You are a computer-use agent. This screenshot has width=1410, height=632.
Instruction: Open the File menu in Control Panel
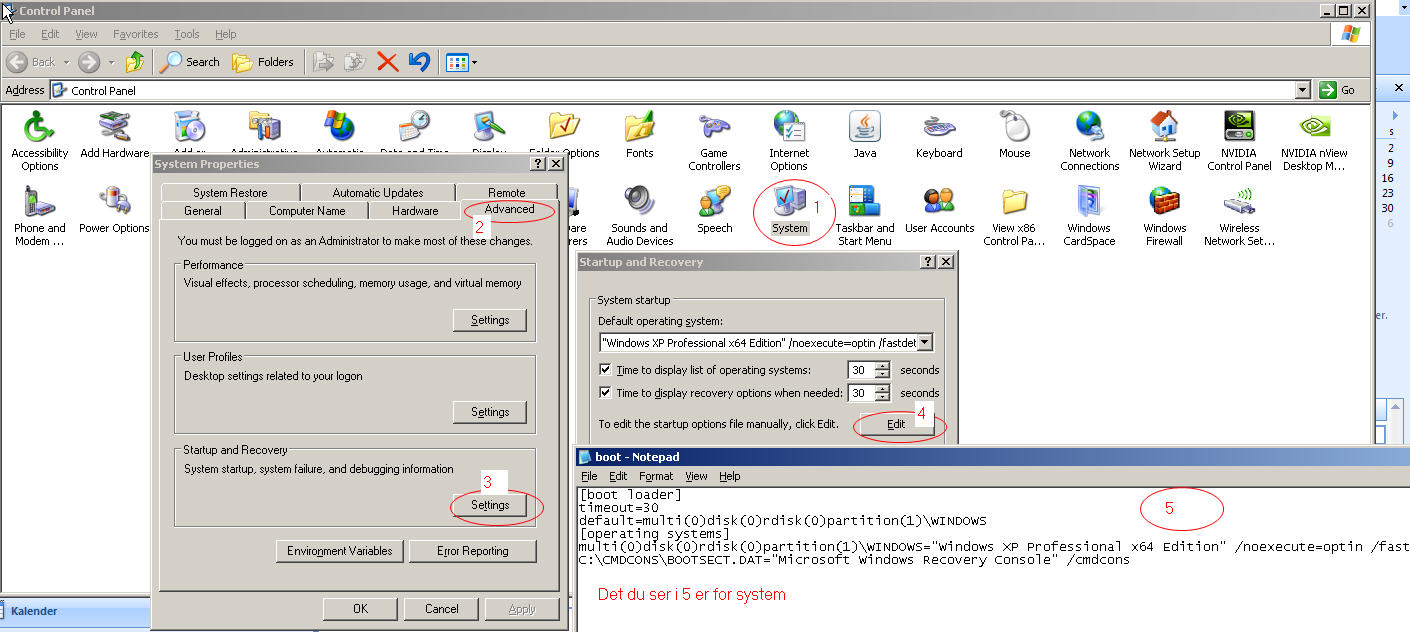coord(17,34)
